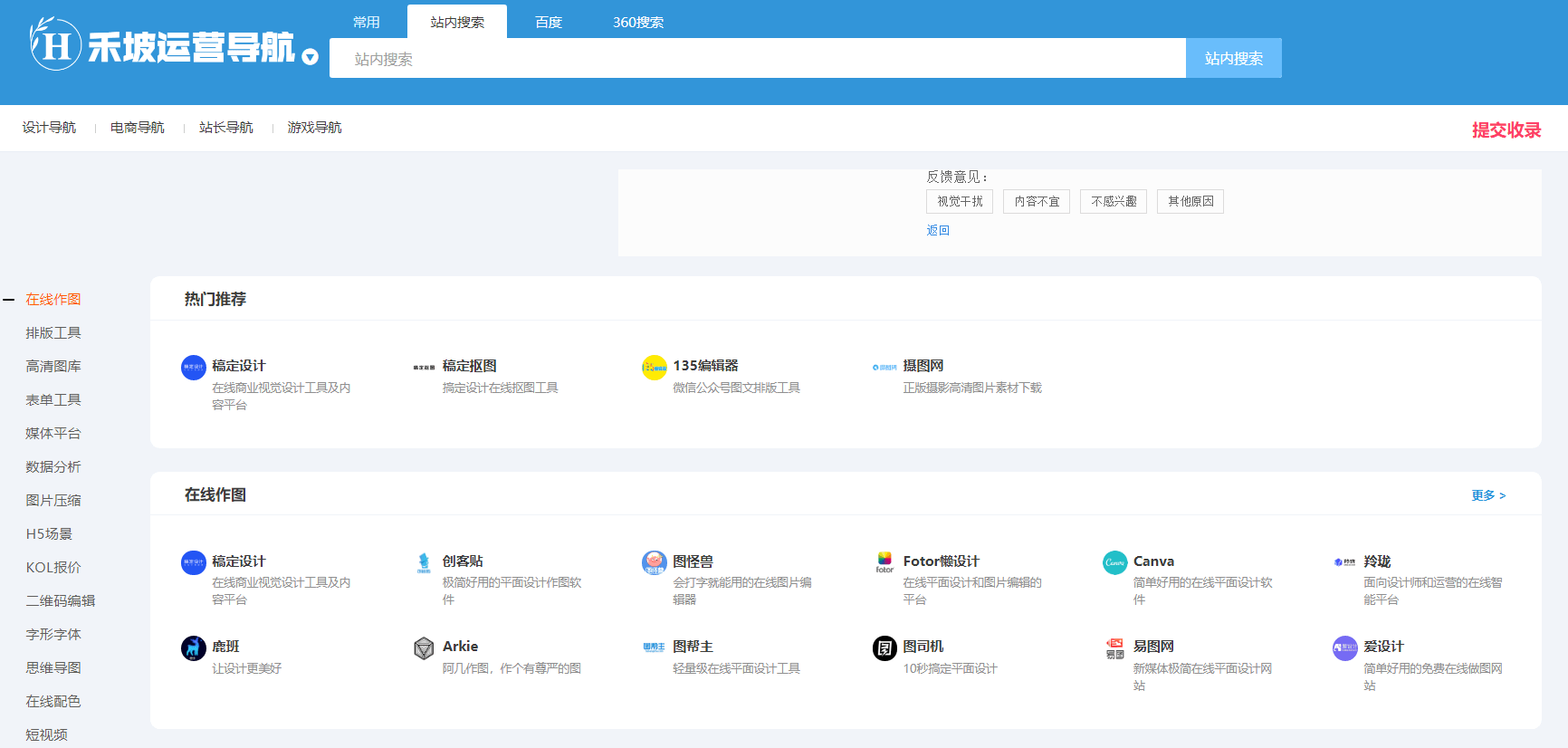Click the 爱设计 icon

pos(1345,648)
